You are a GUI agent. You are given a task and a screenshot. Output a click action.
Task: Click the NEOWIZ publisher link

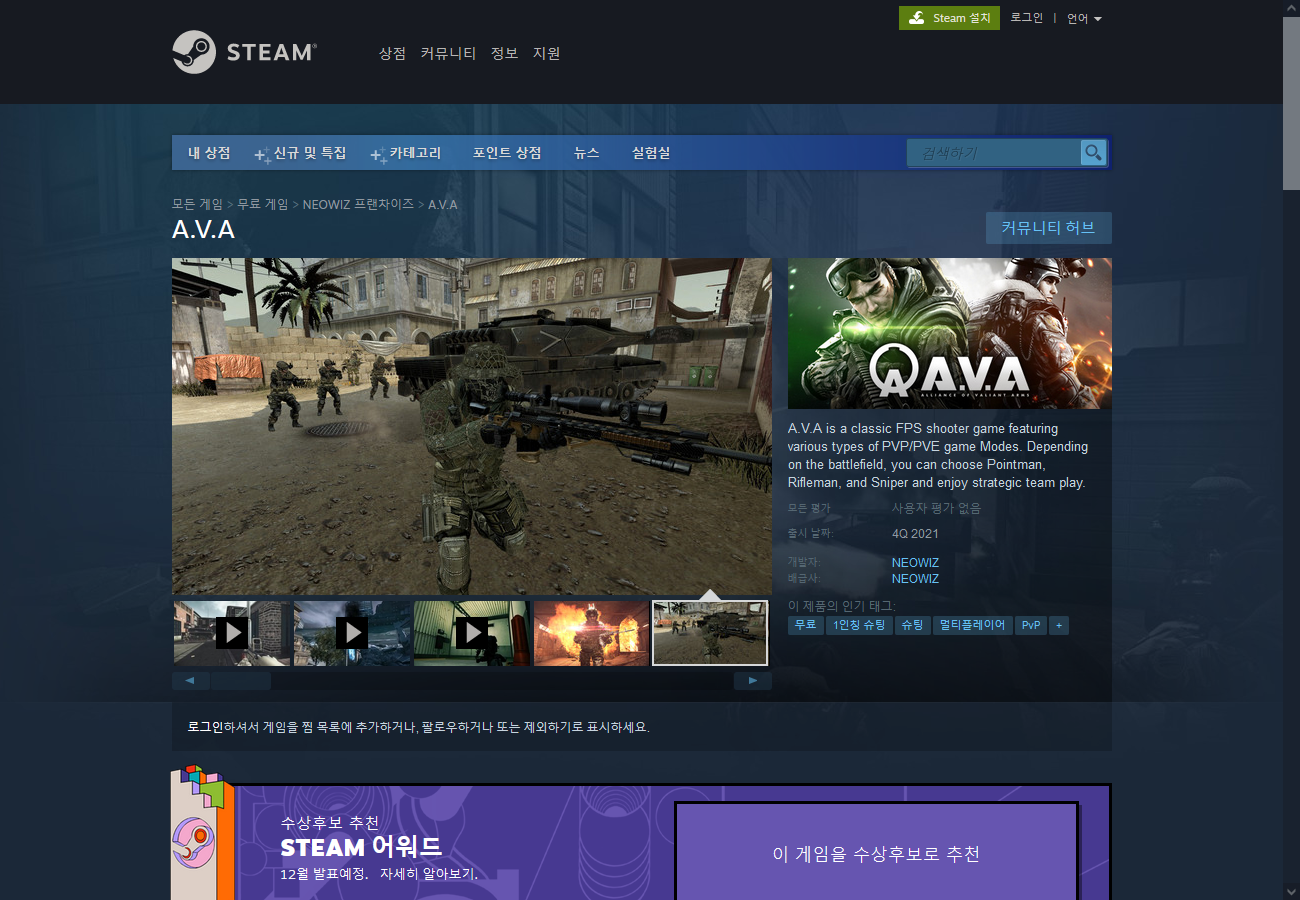click(x=915, y=579)
